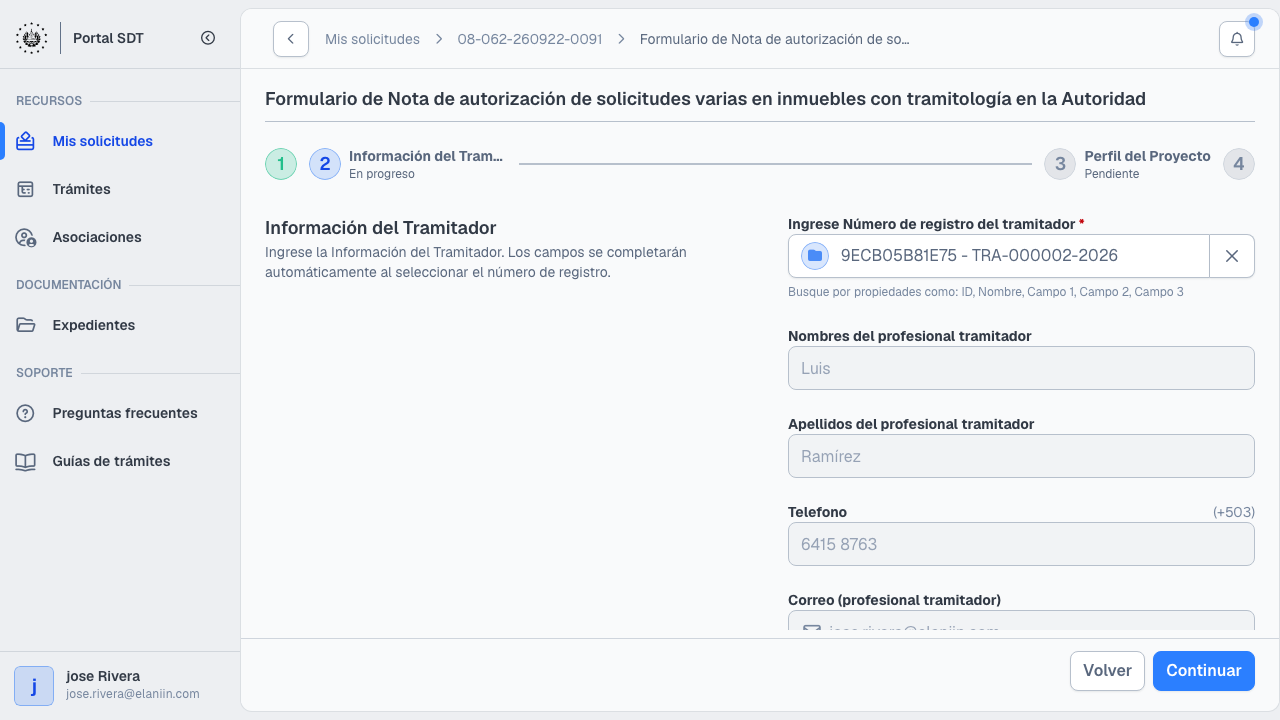Click the Formulario de Nota breadcrumb text
Image resolution: width=1280 pixels, height=720 pixels.
[775, 39]
